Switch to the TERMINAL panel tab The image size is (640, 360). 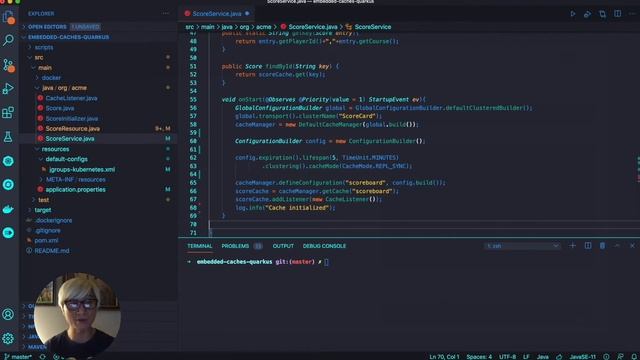[x=200, y=246]
